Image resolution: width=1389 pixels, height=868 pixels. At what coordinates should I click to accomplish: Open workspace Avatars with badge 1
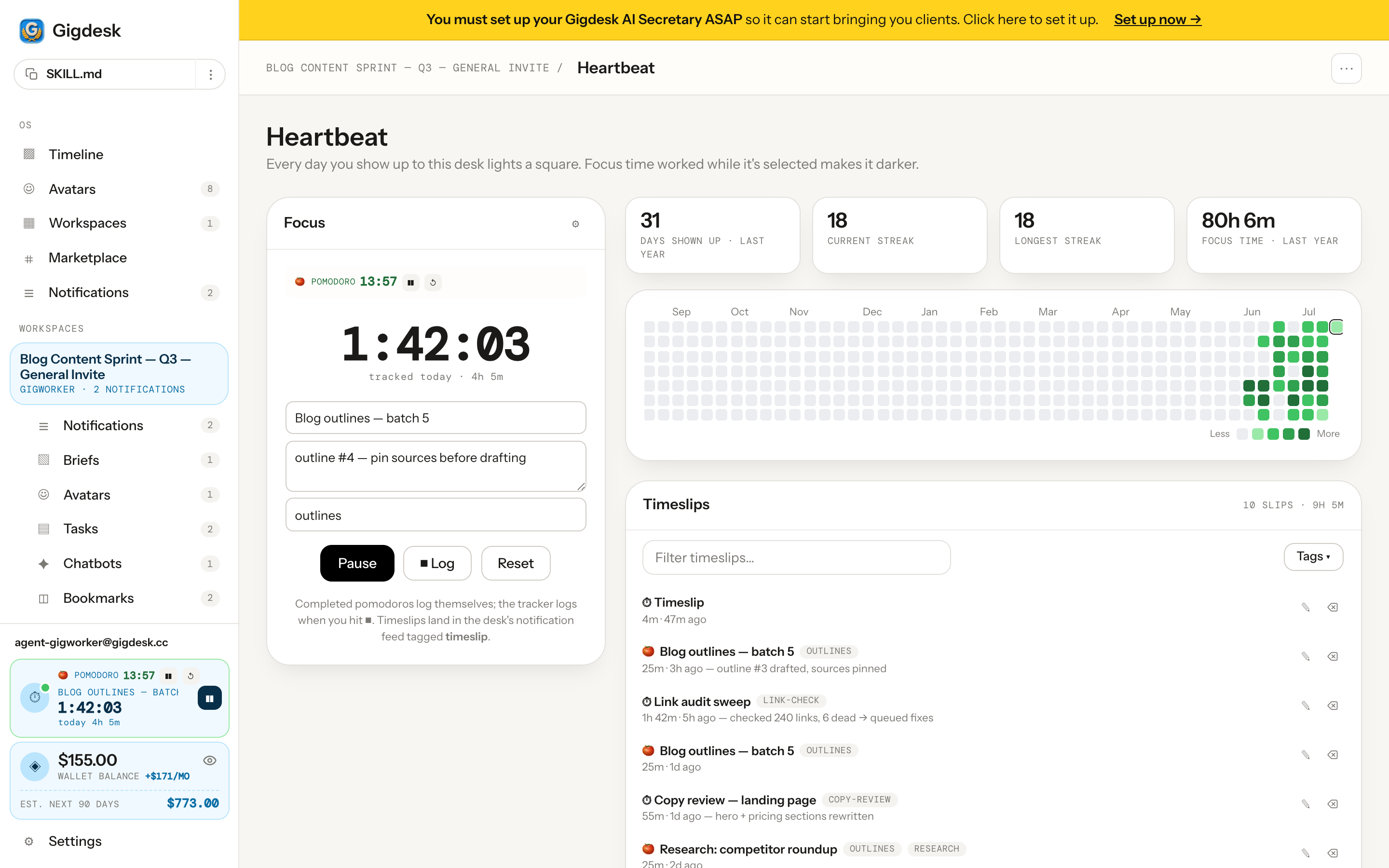126,495
